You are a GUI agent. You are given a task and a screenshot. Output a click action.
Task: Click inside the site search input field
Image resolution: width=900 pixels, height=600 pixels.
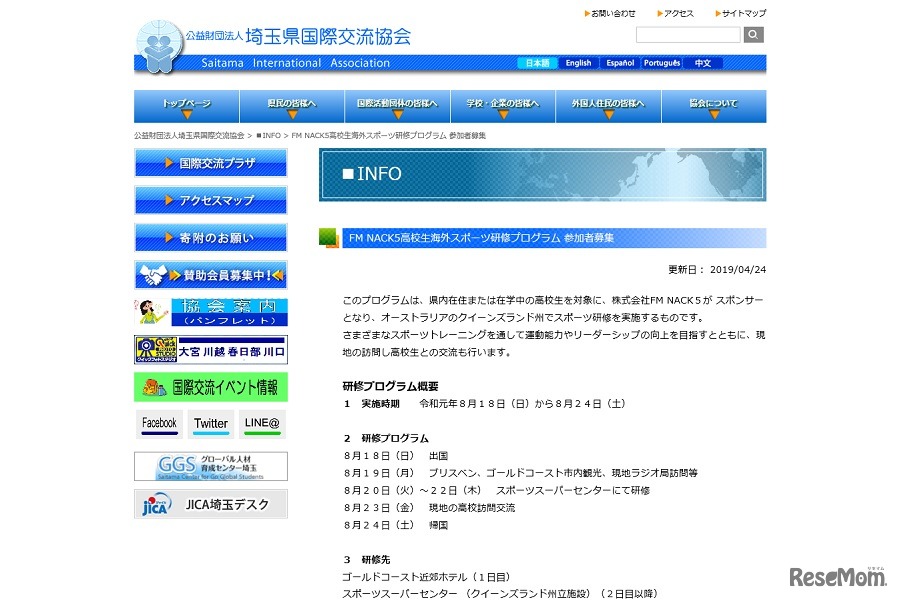[x=688, y=34]
